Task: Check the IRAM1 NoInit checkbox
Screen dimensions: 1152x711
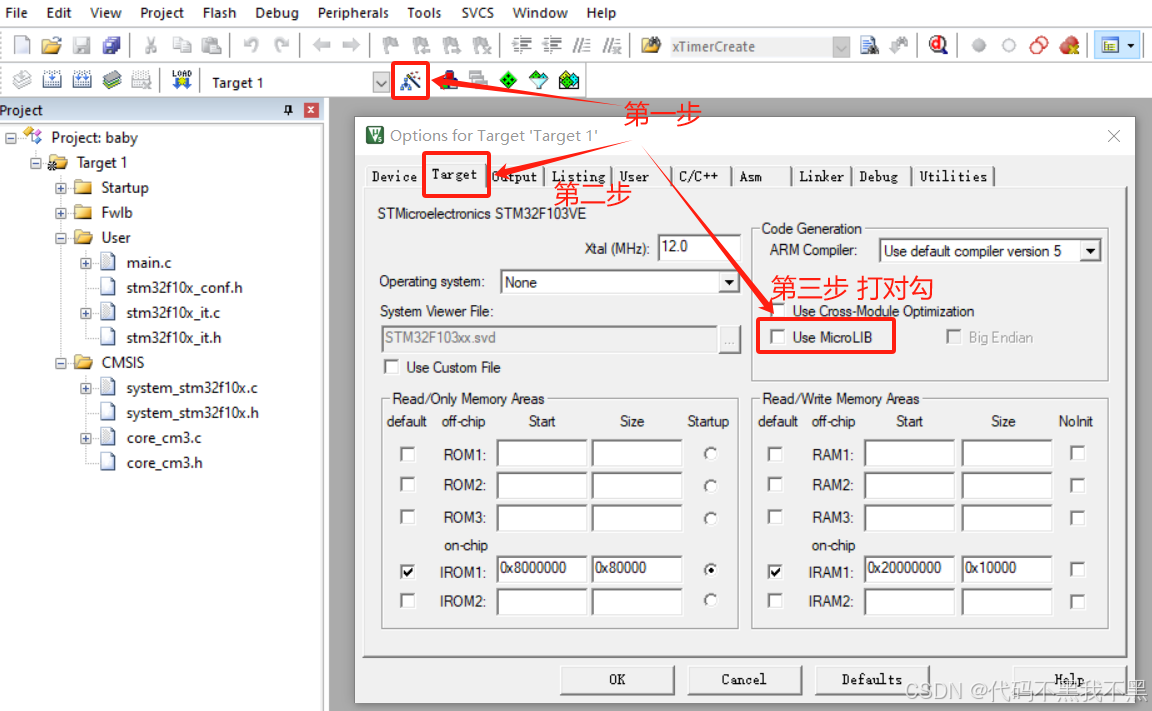Action: pos(1077,569)
